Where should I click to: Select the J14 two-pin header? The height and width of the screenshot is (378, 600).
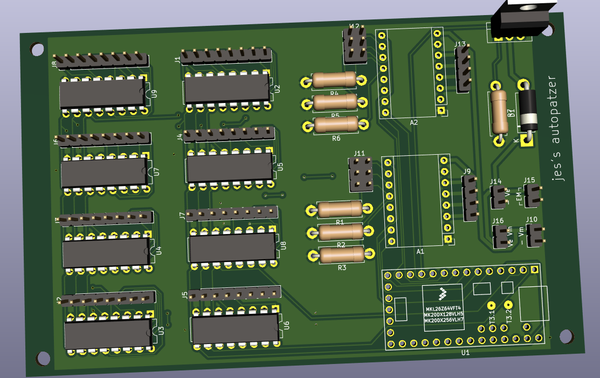click(499, 197)
